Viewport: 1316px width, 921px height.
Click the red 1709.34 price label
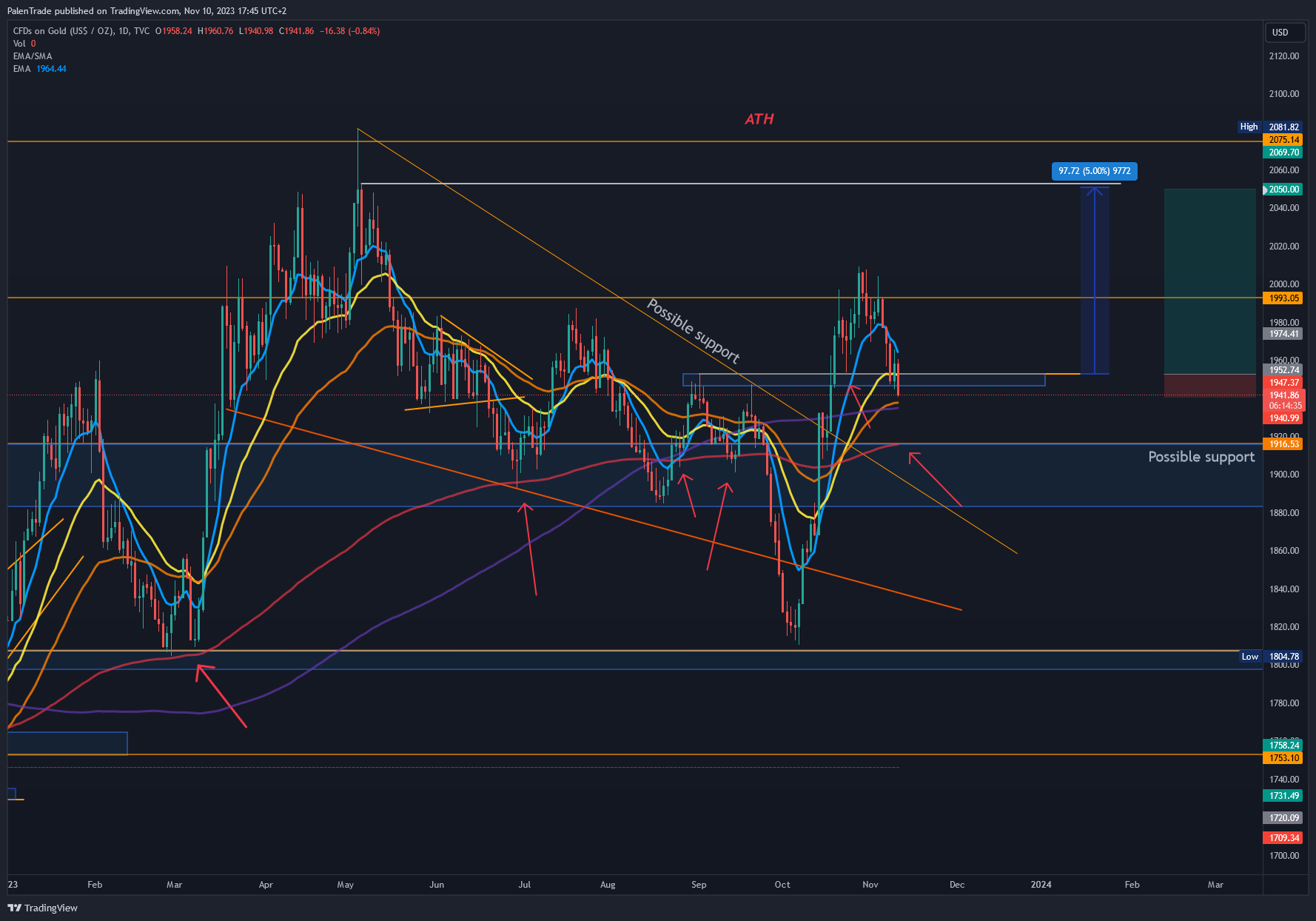click(1283, 838)
